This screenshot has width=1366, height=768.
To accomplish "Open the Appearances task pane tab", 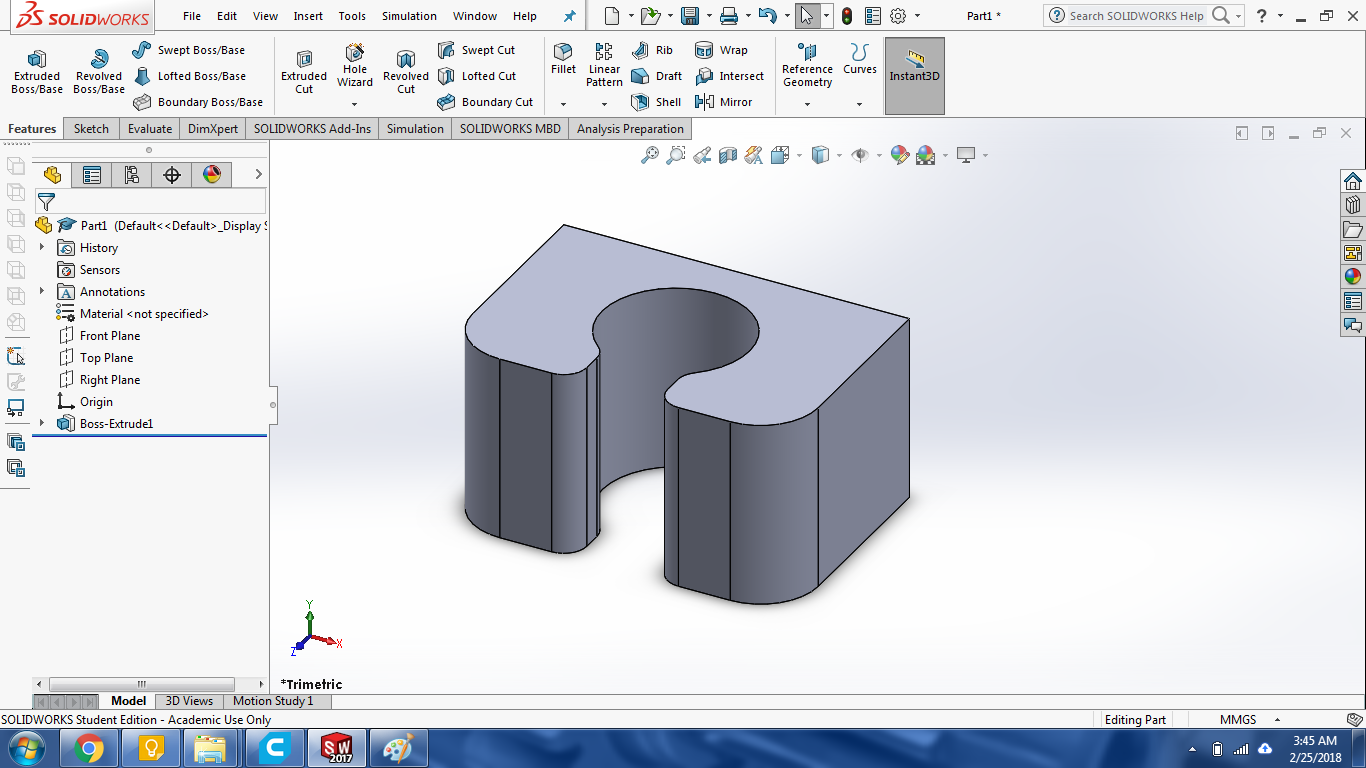I will [x=1353, y=277].
